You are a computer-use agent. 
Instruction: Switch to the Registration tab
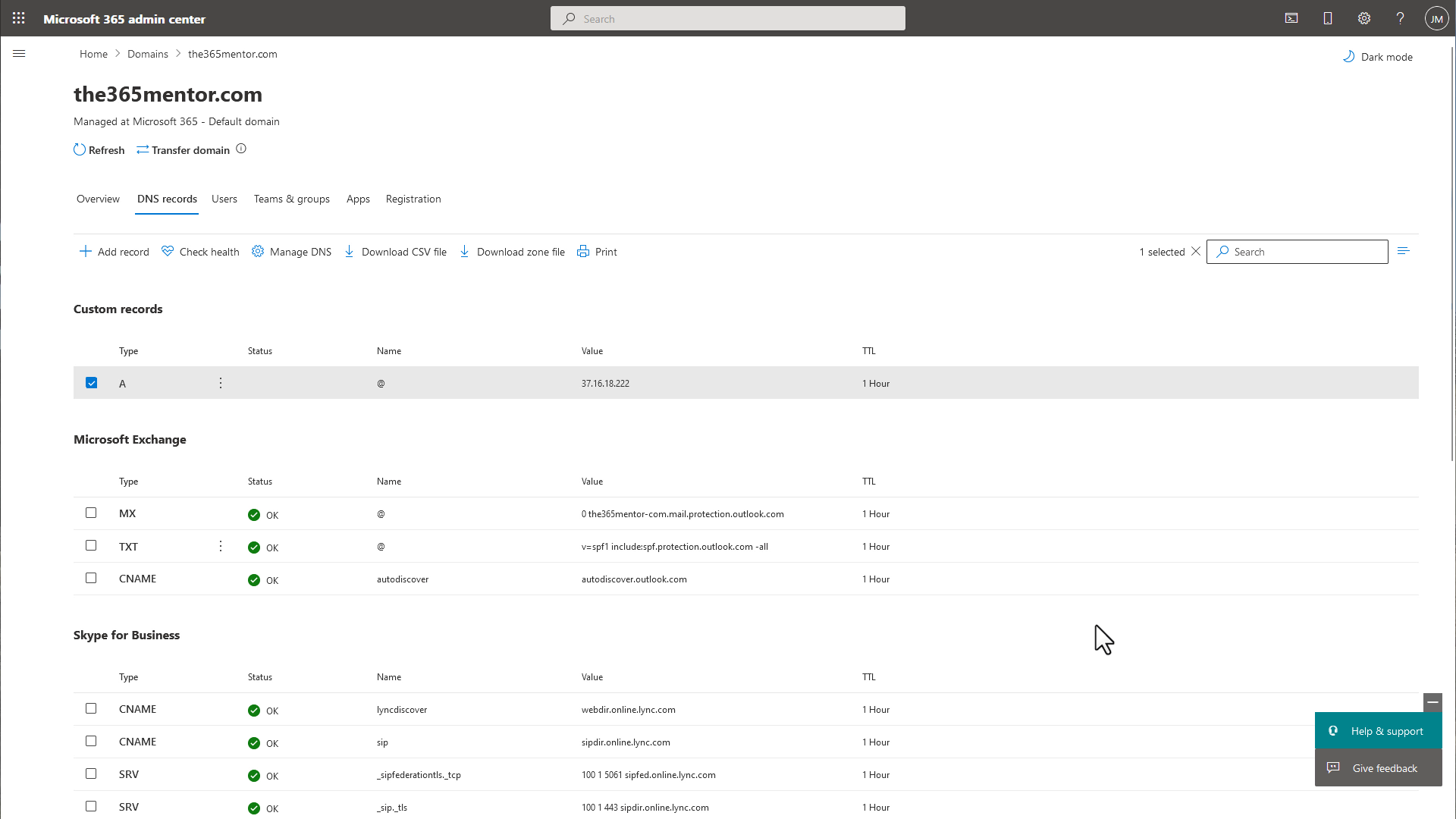pos(413,199)
